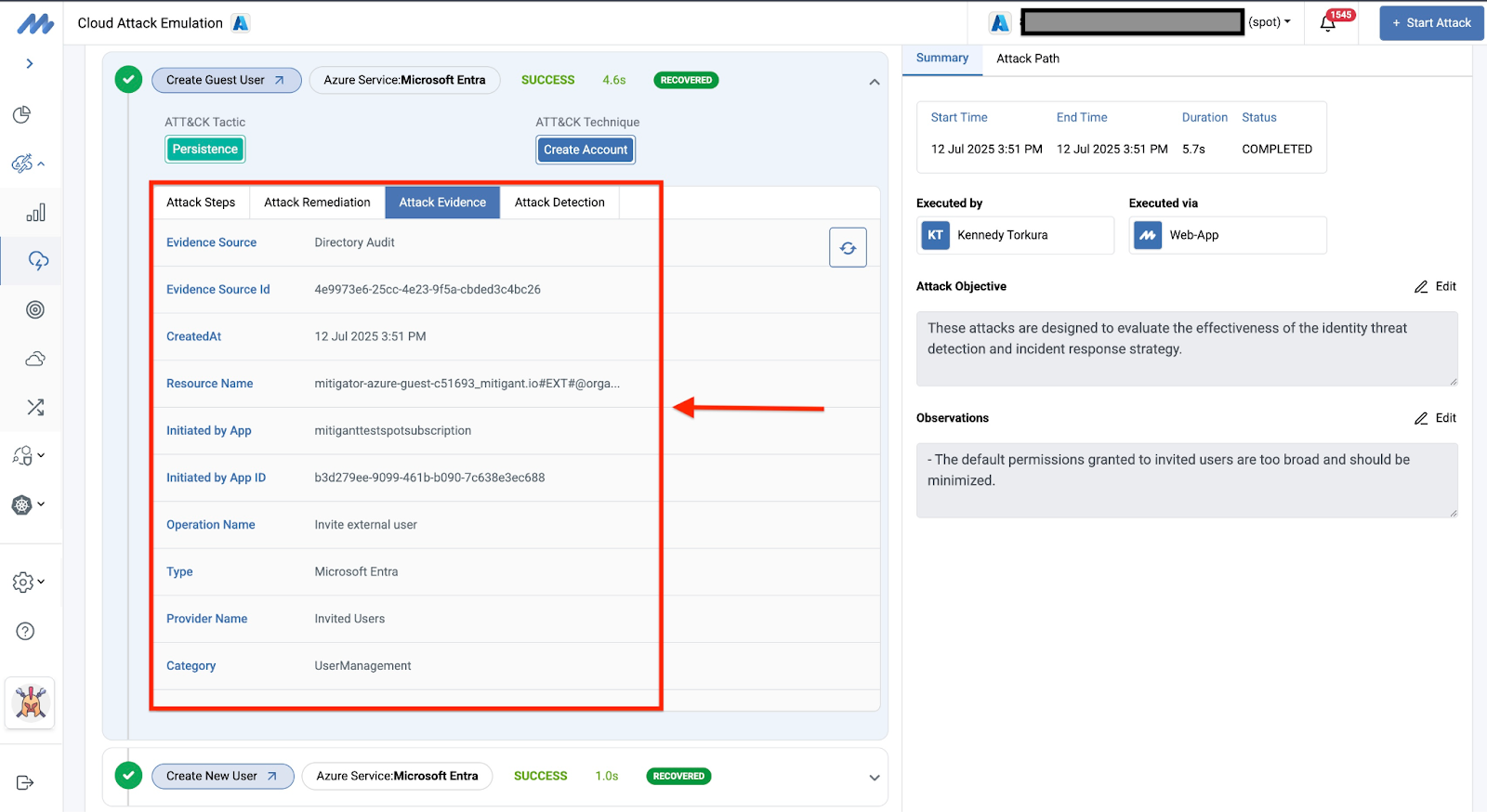
Task: Open the bar chart reports sidebar icon
Action: [x=35, y=213]
